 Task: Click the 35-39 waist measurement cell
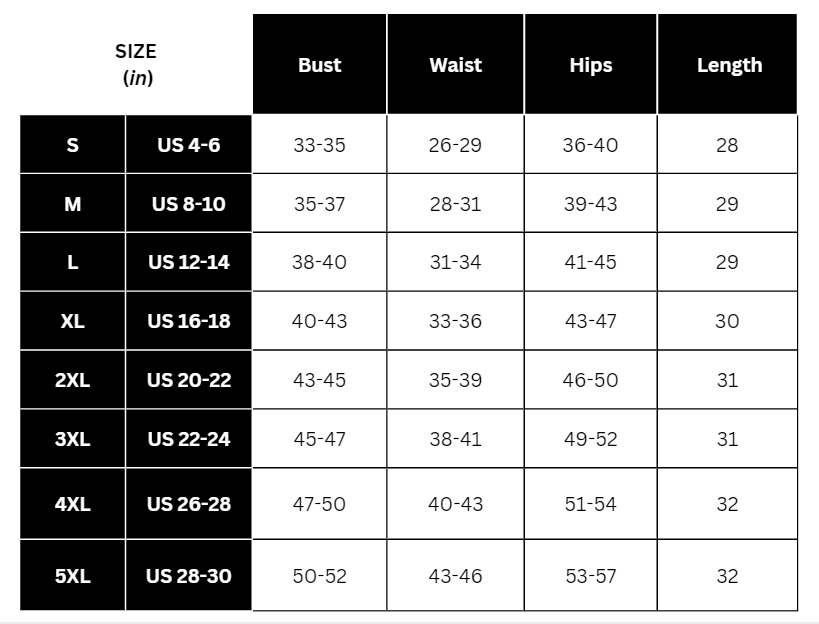455,380
